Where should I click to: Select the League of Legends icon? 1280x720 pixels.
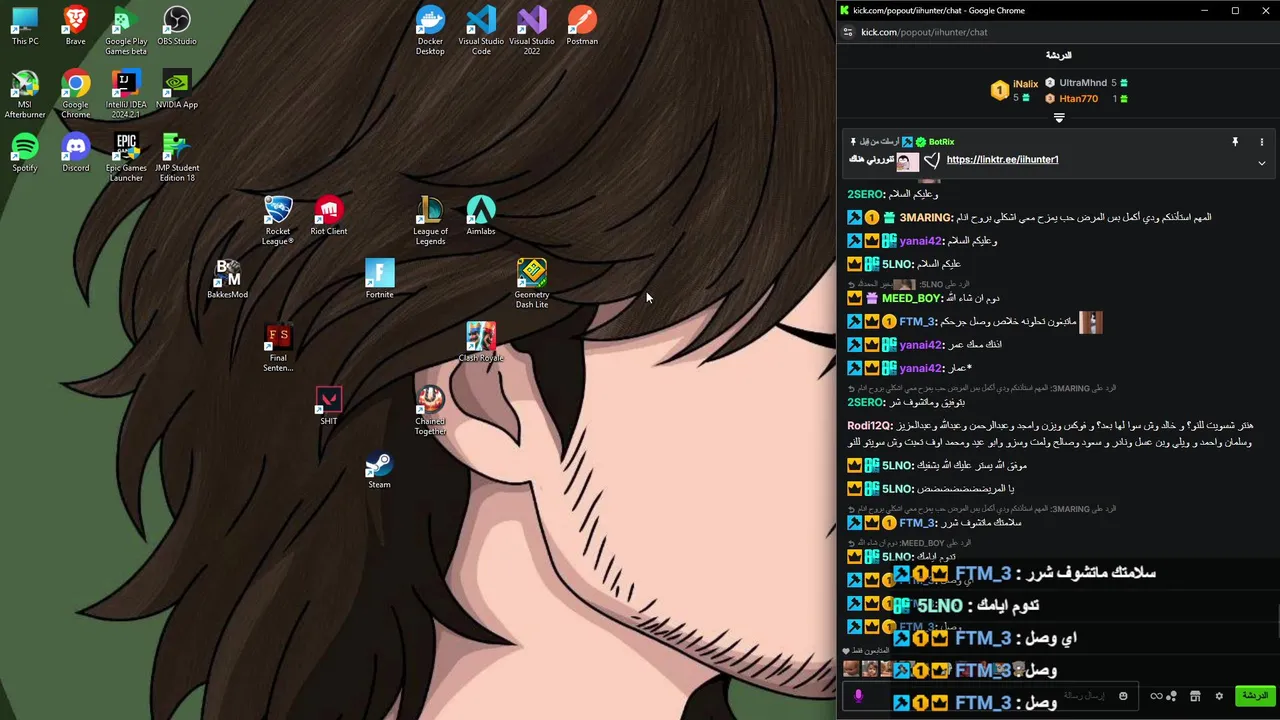[x=430, y=220]
